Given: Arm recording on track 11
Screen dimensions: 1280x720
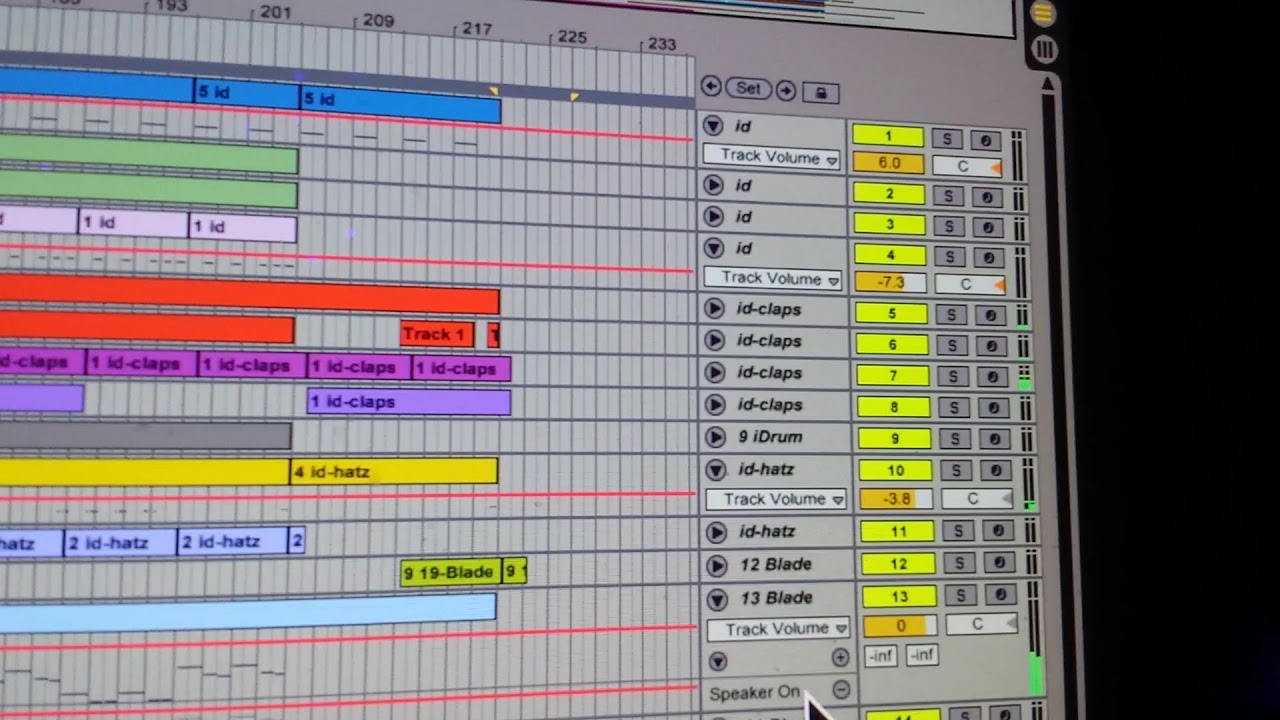Looking at the screenshot, I should pos(997,531).
